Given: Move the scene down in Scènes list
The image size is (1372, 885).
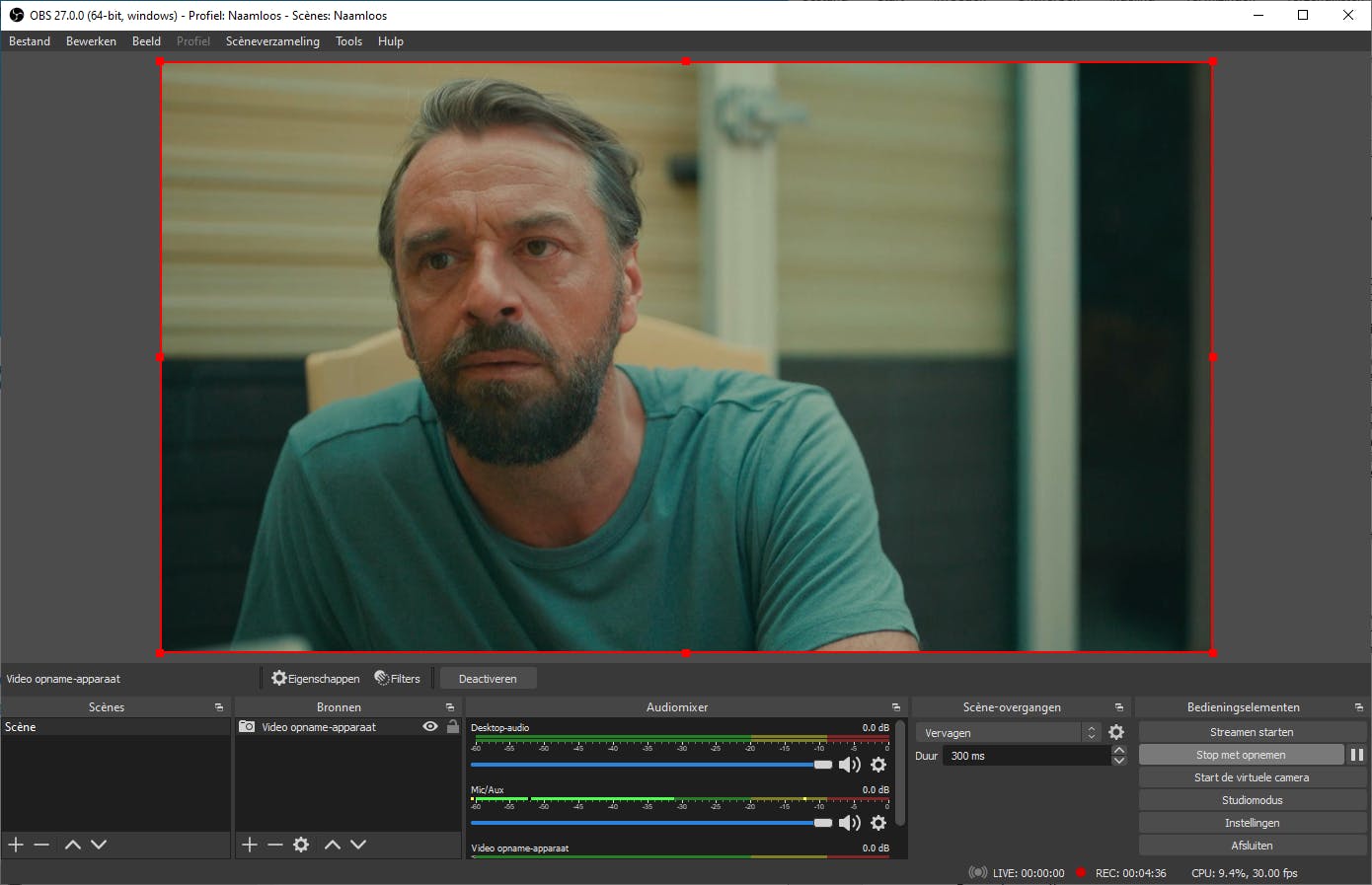Looking at the screenshot, I should point(99,845).
